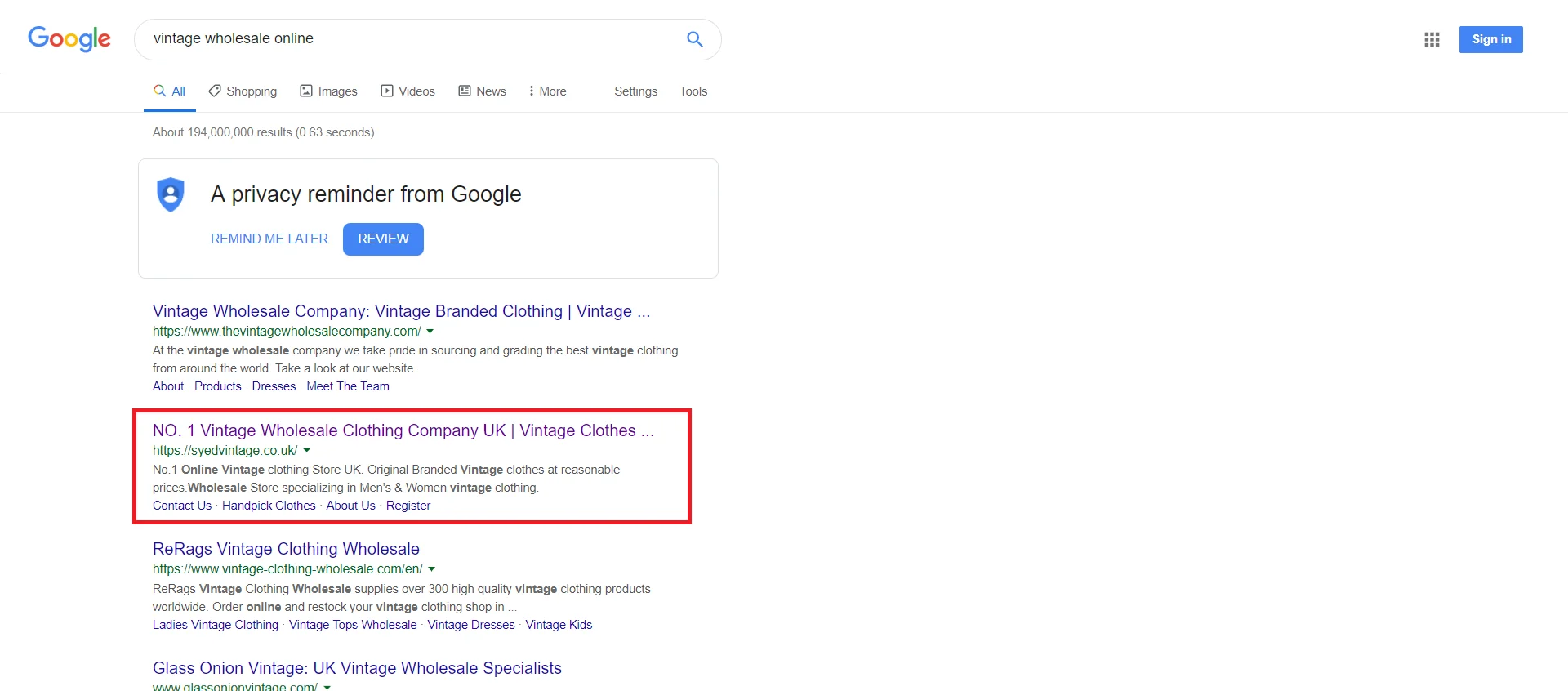Expand dropdown arrow next to vintage-clothing-wholesale.com URL
This screenshot has height=691, width=1568.
coord(432,569)
